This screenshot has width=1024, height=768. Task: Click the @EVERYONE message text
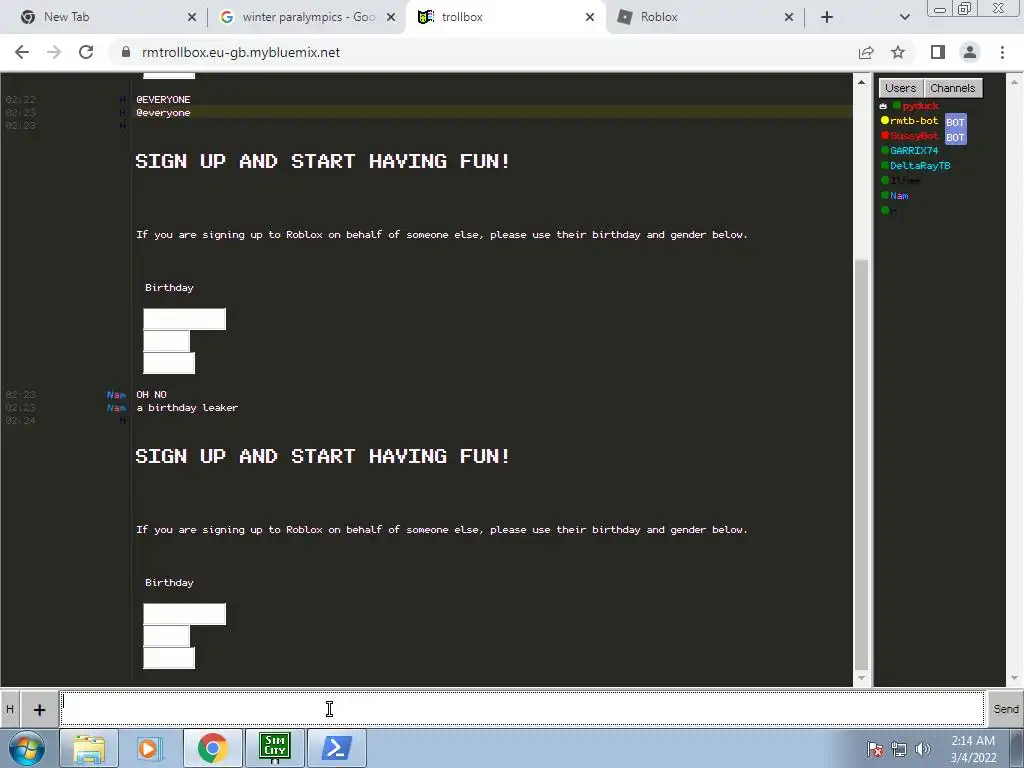tap(163, 99)
